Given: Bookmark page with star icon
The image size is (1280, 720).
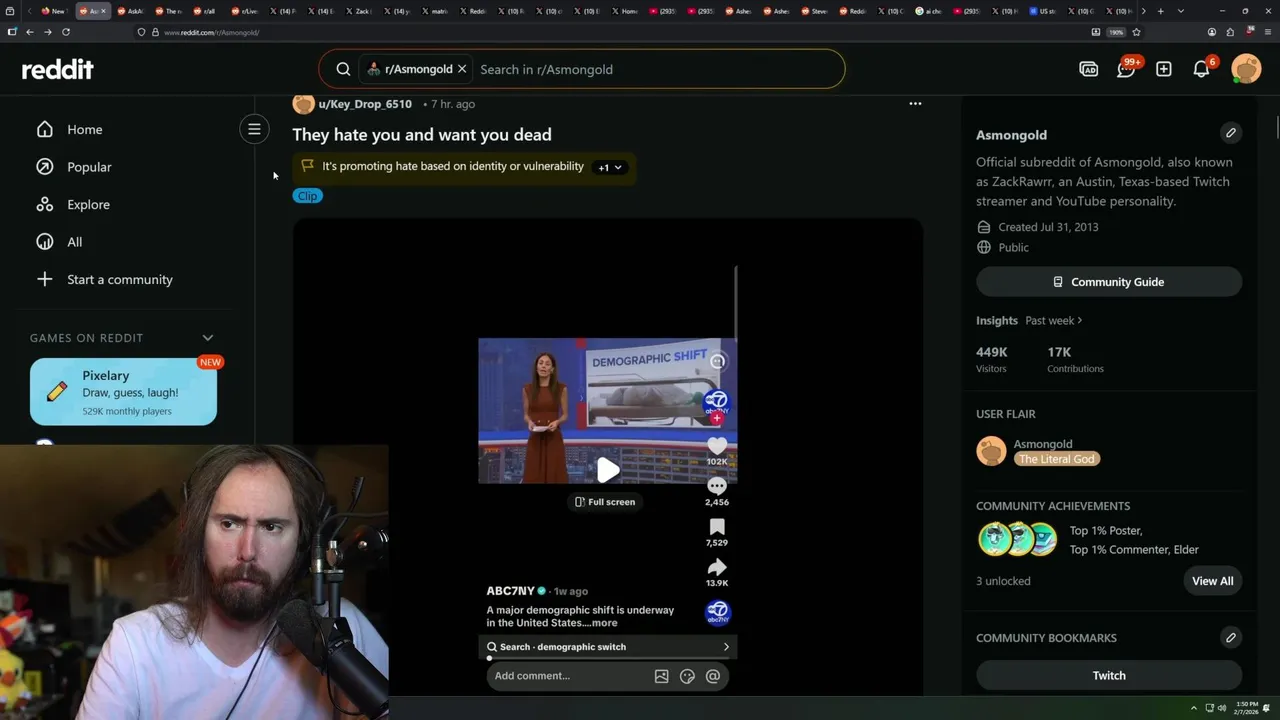Looking at the screenshot, I should click(1136, 32).
